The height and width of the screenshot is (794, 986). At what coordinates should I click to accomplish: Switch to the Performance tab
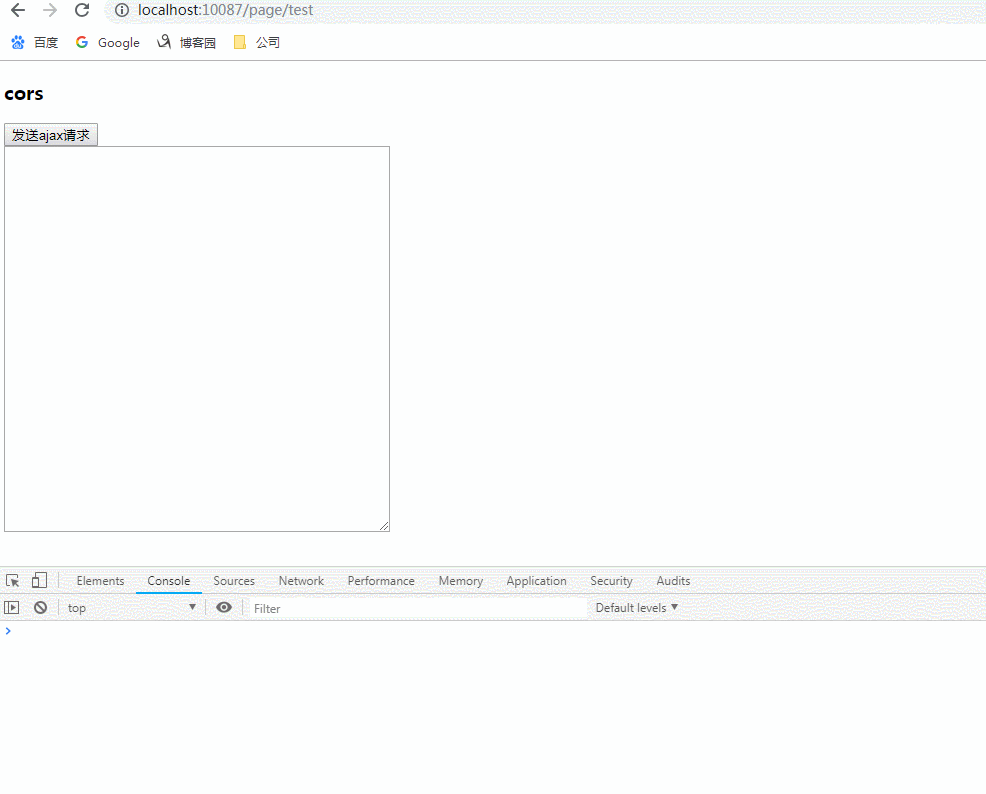(381, 581)
